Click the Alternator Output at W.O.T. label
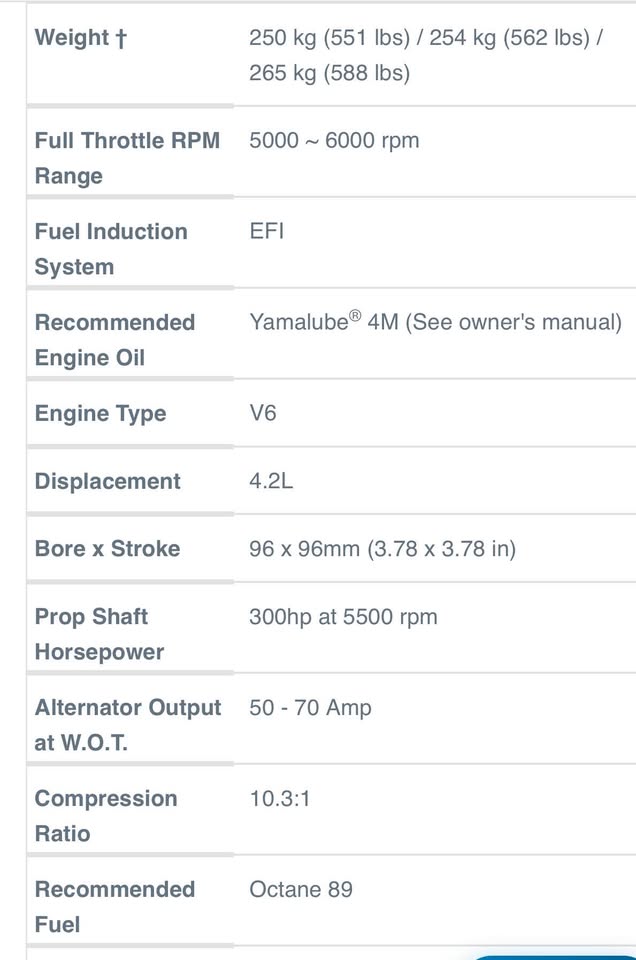The image size is (636, 960). point(128,725)
